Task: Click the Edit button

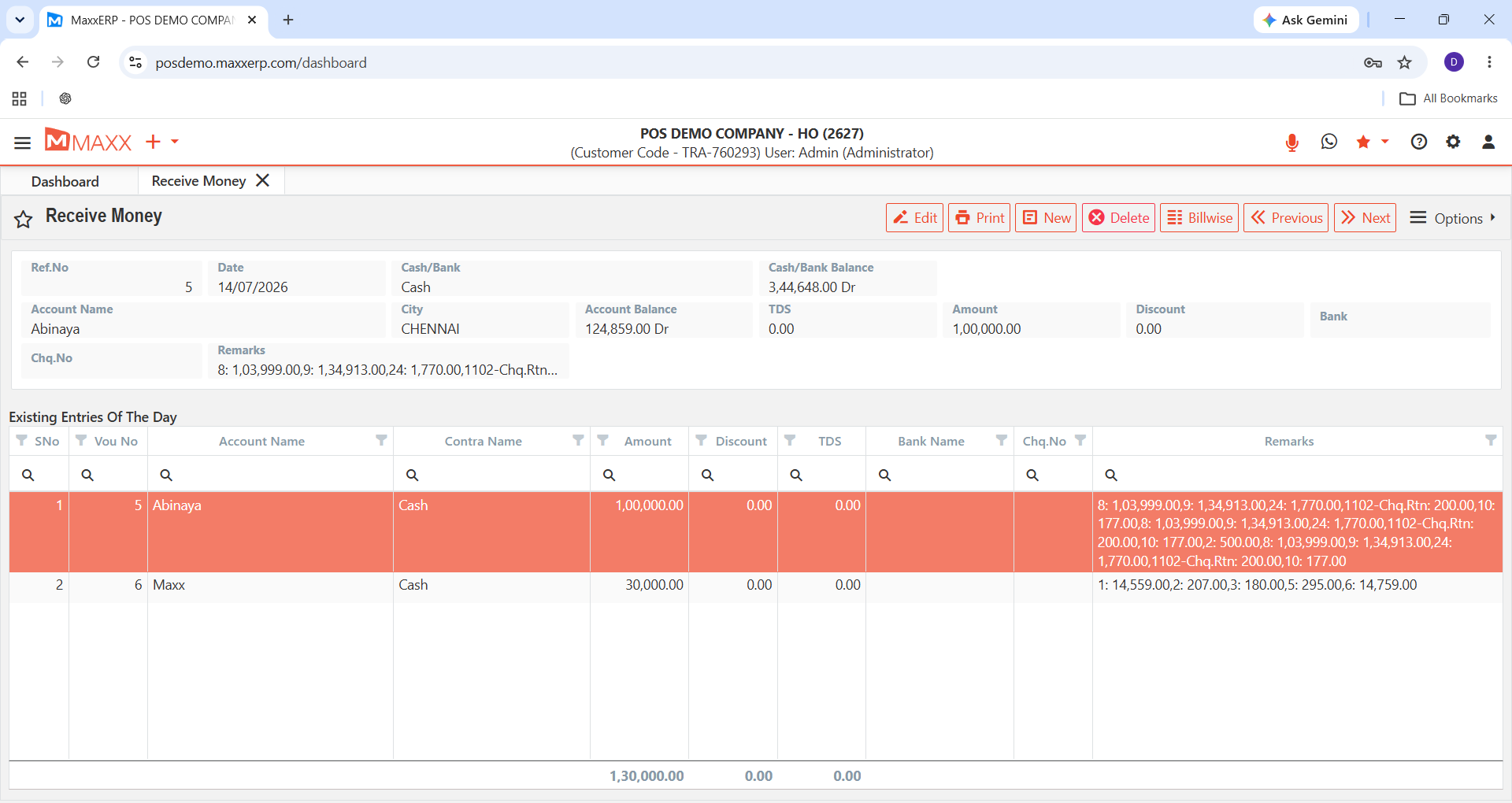Action: tap(914, 218)
